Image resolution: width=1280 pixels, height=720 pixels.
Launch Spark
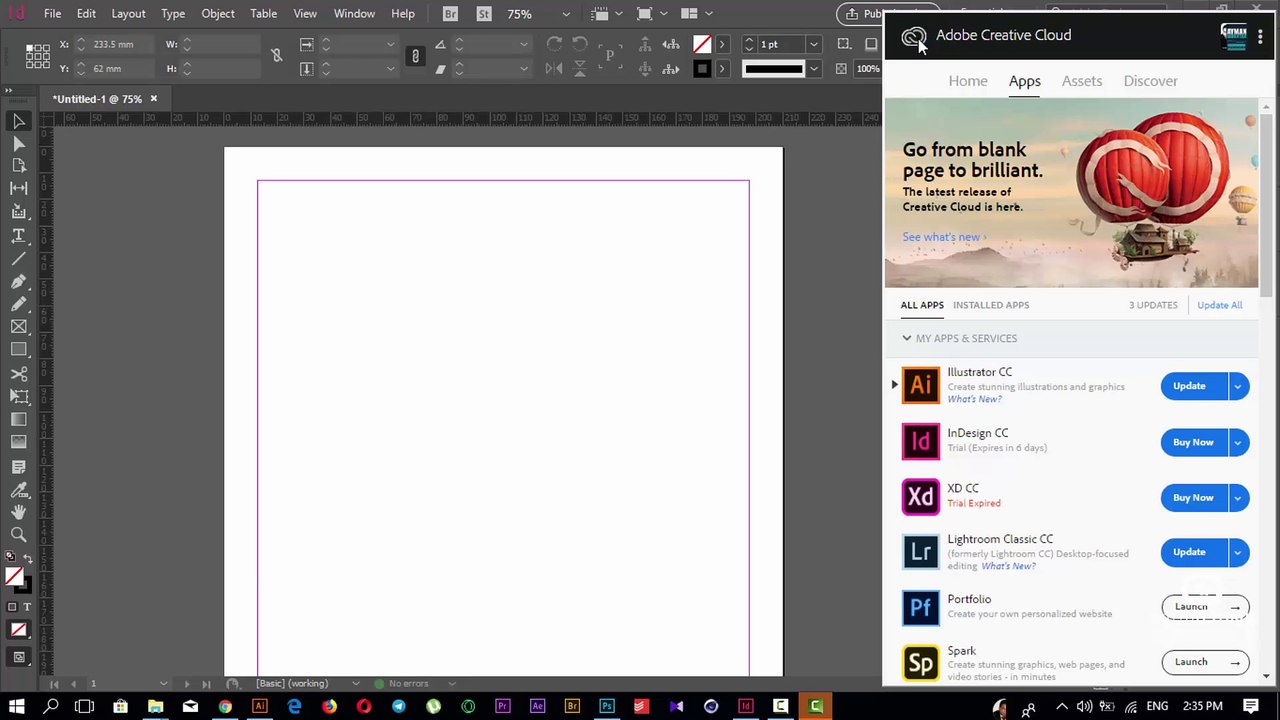pyautogui.click(x=1205, y=662)
